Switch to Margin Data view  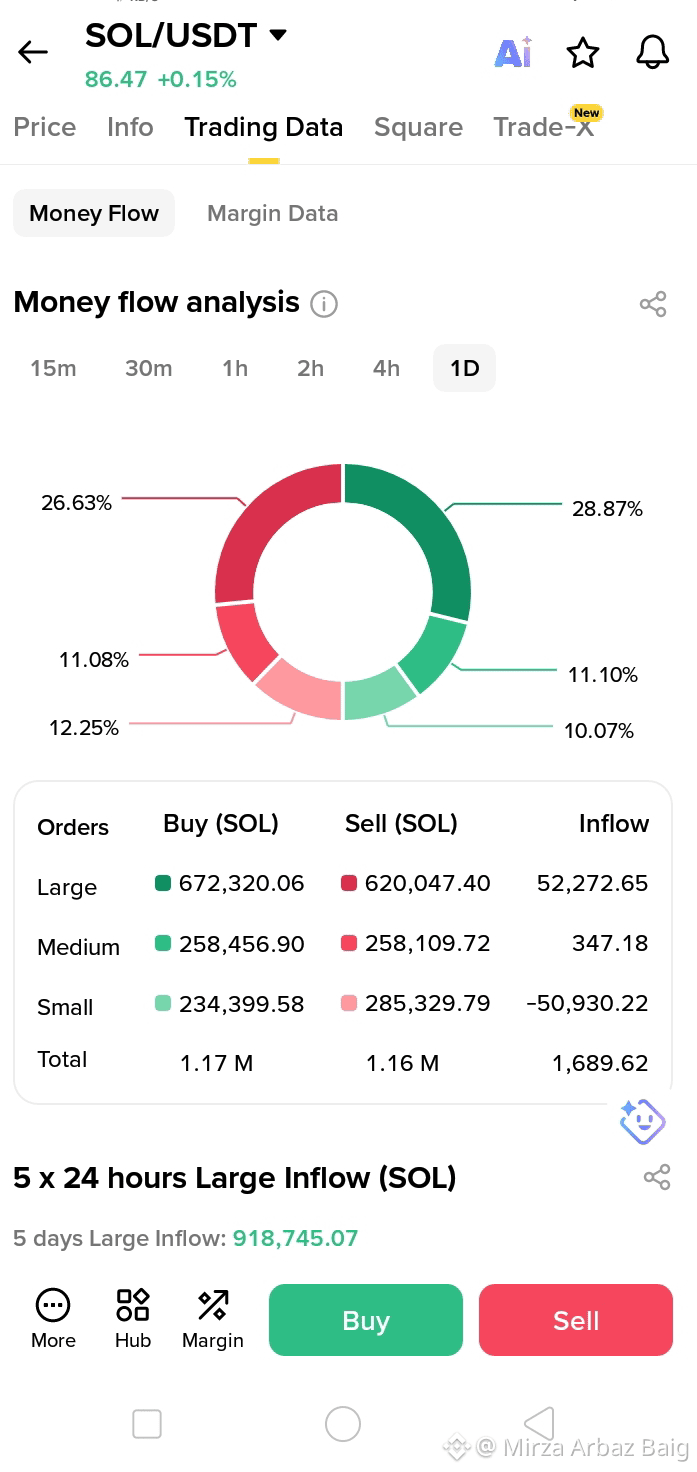(272, 213)
